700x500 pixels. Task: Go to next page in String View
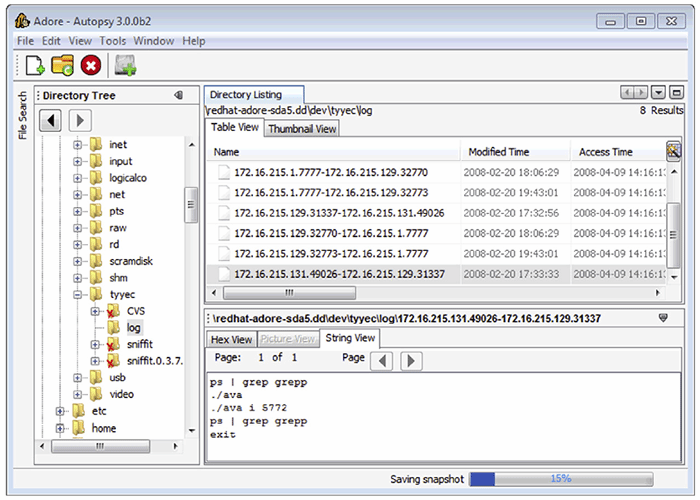point(410,360)
